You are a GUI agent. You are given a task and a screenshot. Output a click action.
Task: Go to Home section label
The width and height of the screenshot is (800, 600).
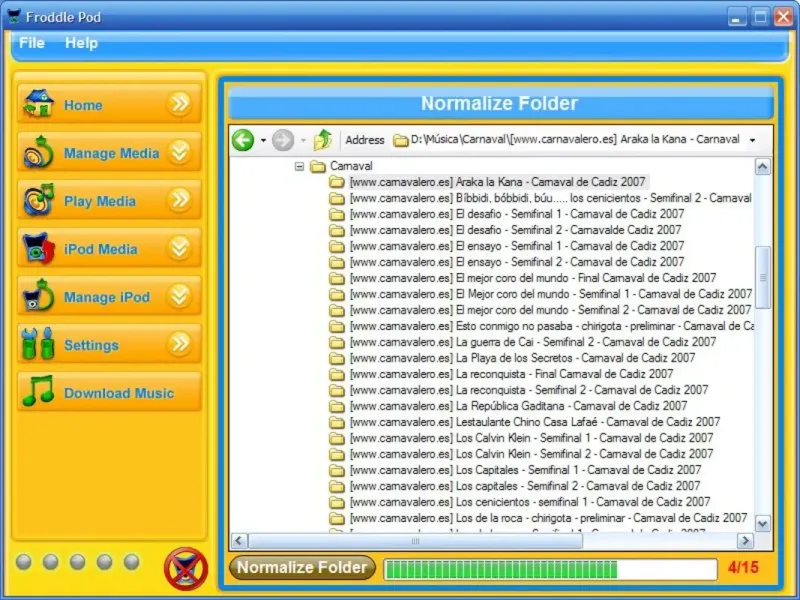pos(83,105)
